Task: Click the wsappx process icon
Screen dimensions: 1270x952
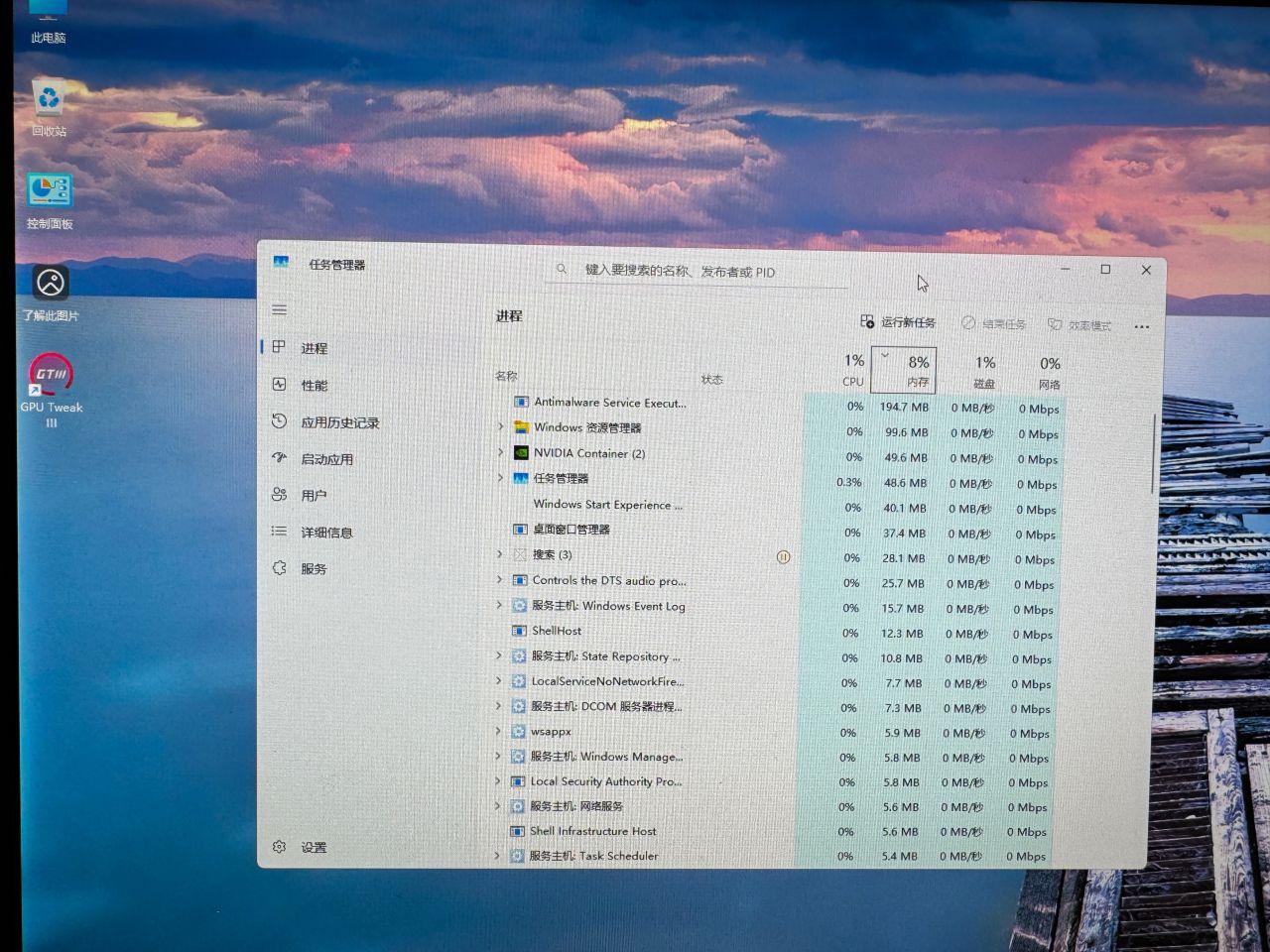Action: point(518,732)
